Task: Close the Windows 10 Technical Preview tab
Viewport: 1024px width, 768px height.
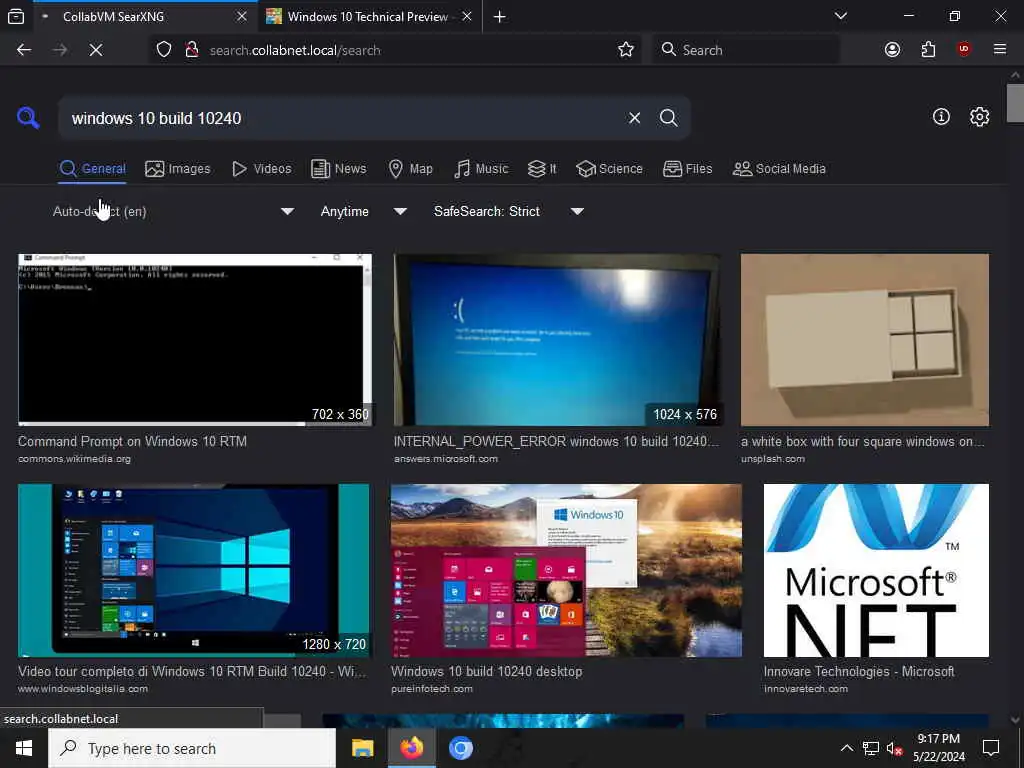Action: coord(466,16)
